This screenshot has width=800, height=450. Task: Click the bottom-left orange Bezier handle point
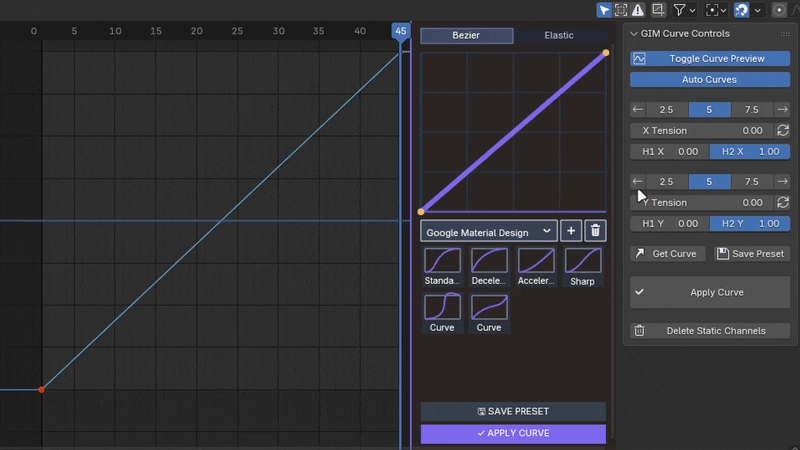point(421,212)
